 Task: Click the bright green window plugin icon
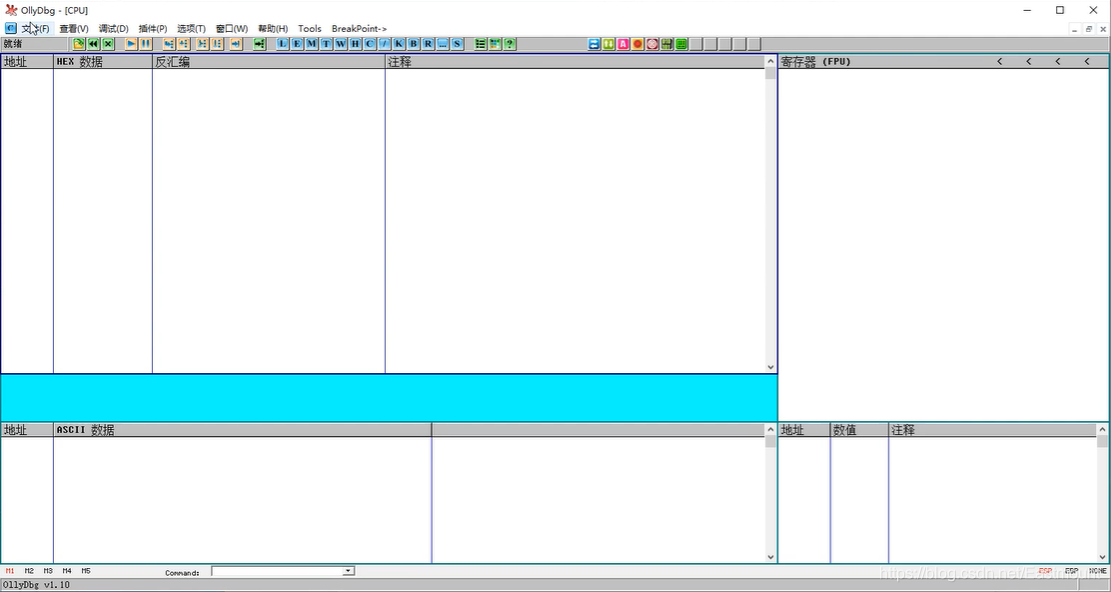coord(682,44)
